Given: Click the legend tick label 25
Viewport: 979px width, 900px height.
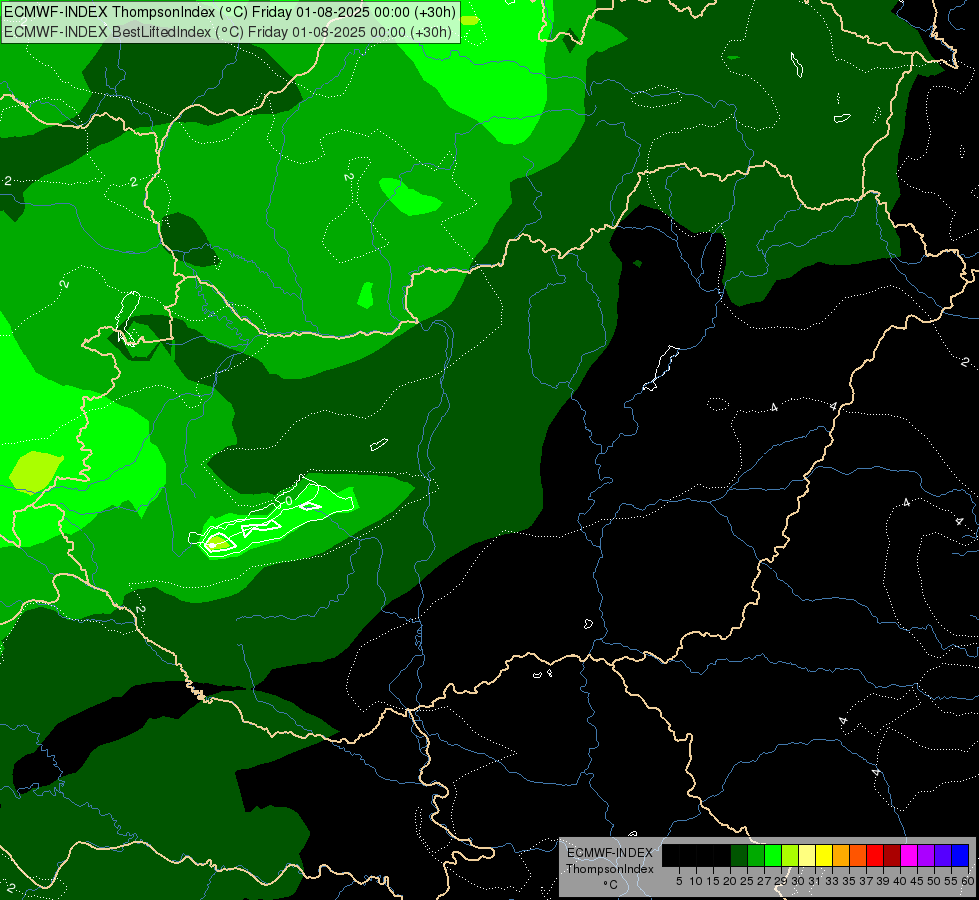Looking at the screenshot, I should (x=747, y=881).
